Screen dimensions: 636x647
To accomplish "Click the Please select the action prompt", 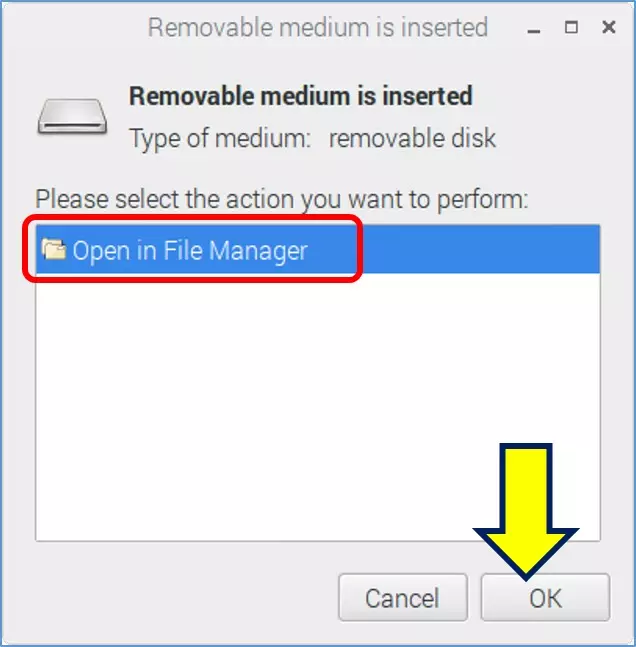I will tap(281, 199).
